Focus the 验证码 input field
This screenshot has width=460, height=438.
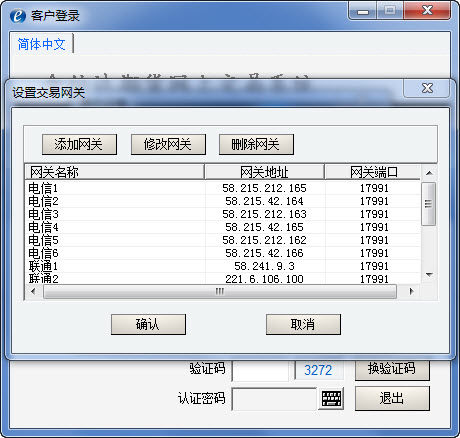pos(260,370)
